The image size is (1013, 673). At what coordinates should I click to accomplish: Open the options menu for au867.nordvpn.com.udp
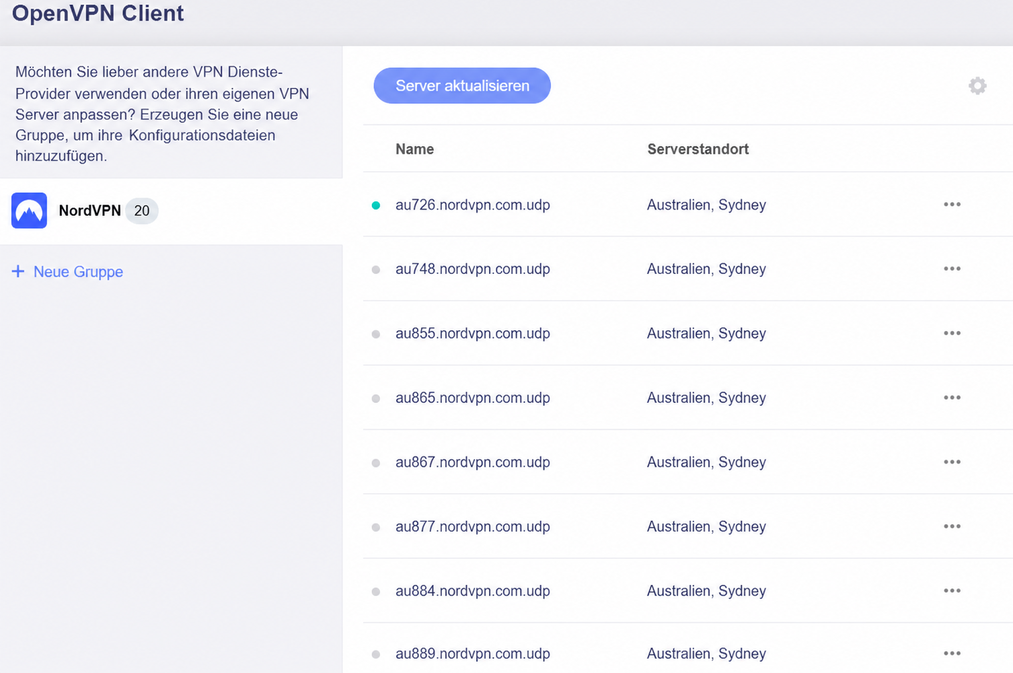click(952, 462)
